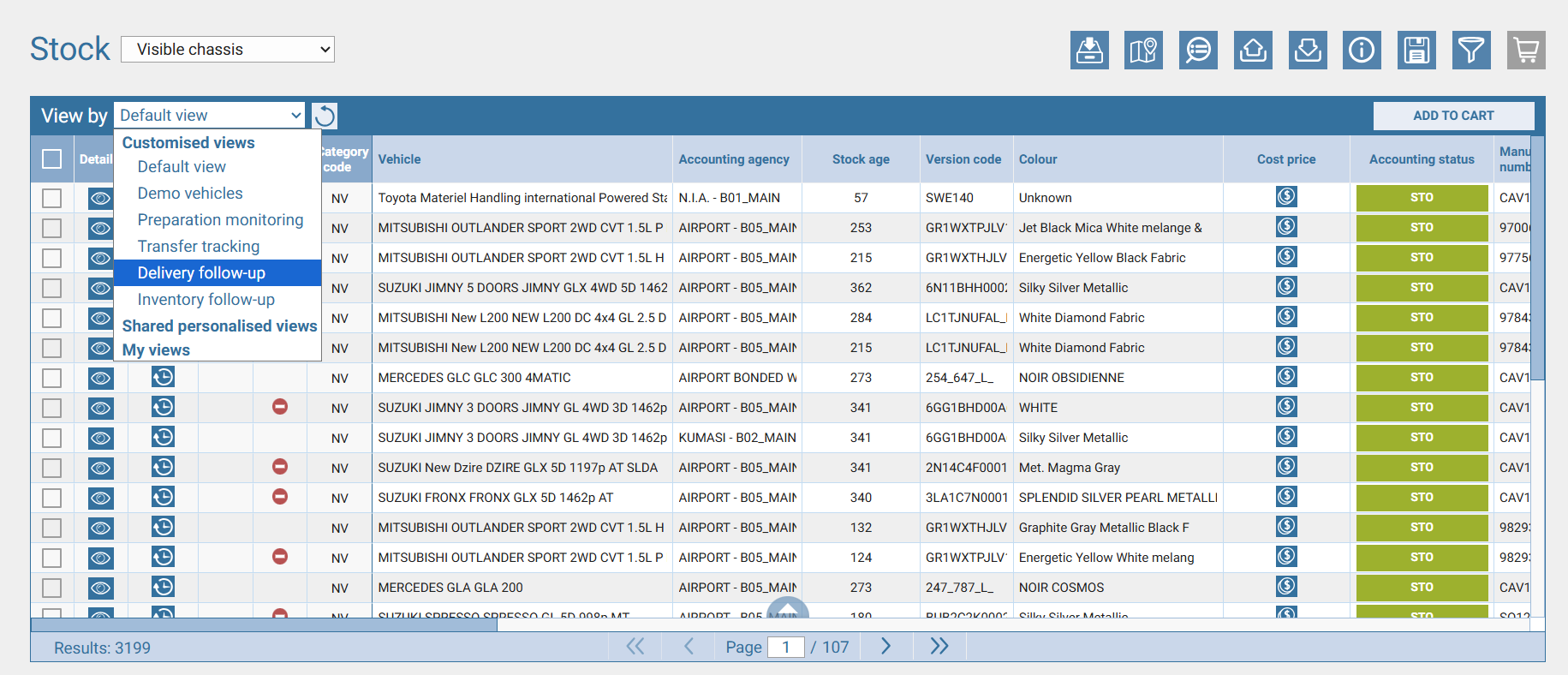Viewport: 1568px width, 675px height.
Task: Click red blocked icon in SUZUKI New Dzire row
Action: (280, 467)
